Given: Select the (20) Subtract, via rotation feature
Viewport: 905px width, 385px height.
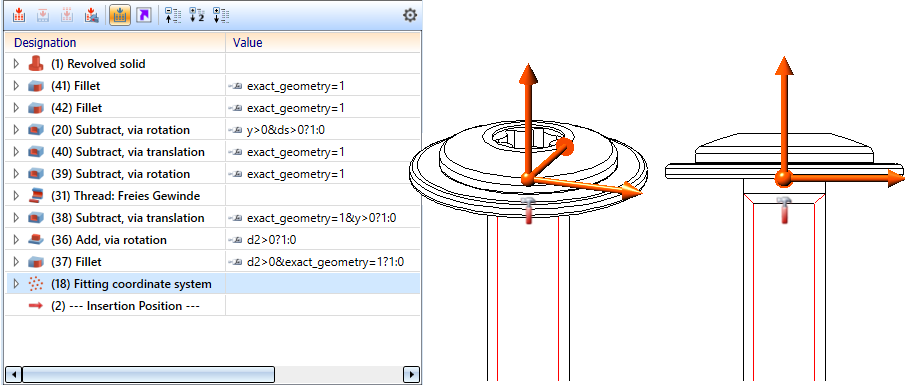Looking at the screenshot, I should (132, 130).
